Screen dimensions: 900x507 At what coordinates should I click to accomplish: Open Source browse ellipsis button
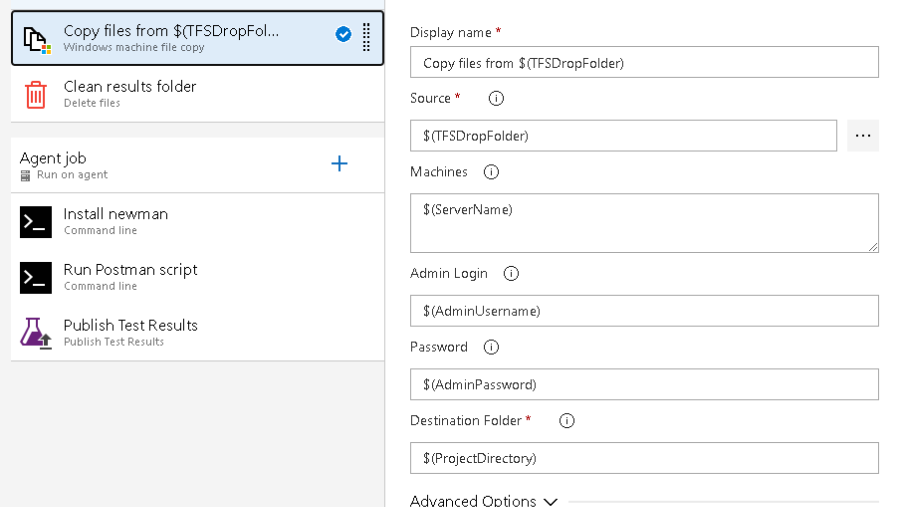coord(863,136)
